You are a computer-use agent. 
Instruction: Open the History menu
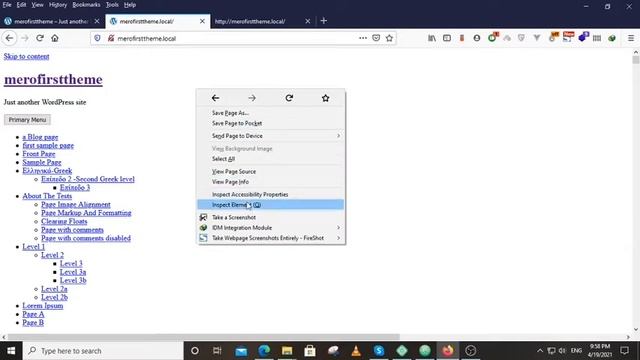(x=58, y=5)
